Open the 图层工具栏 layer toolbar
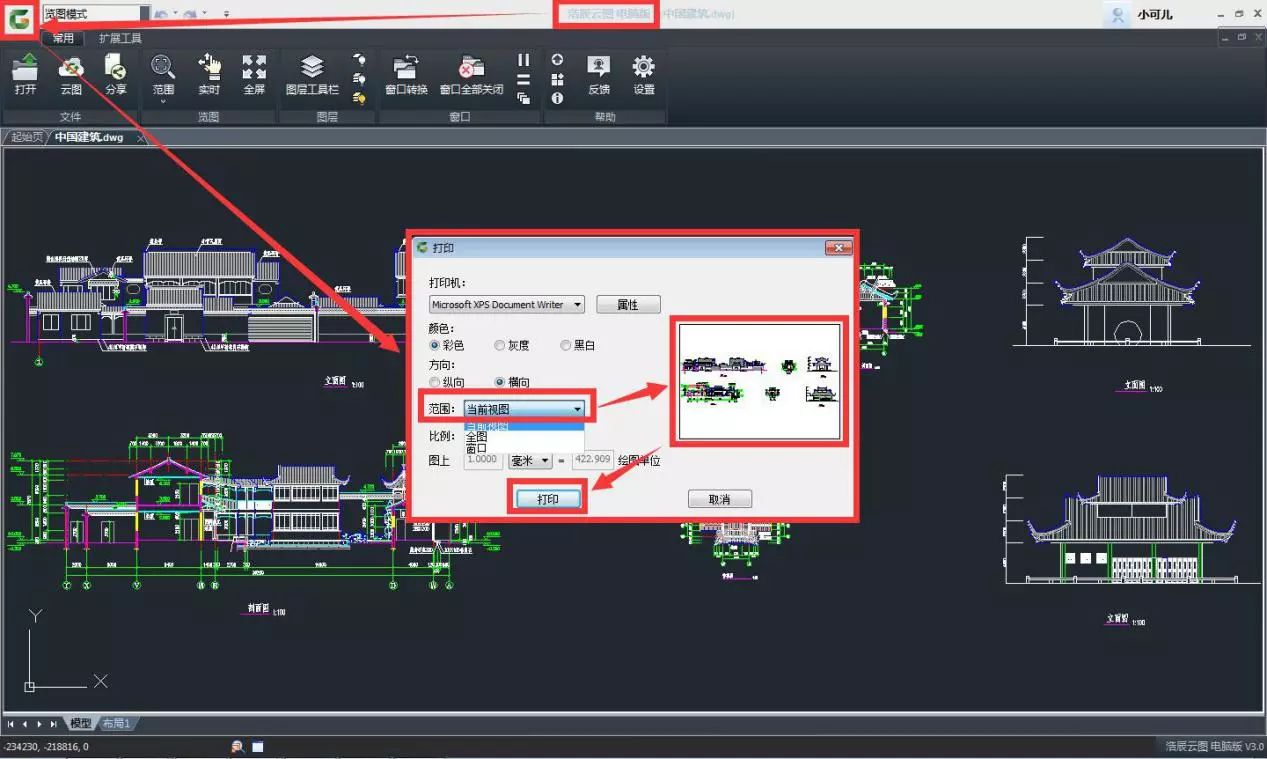The width and height of the screenshot is (1267, 759). 312,73
